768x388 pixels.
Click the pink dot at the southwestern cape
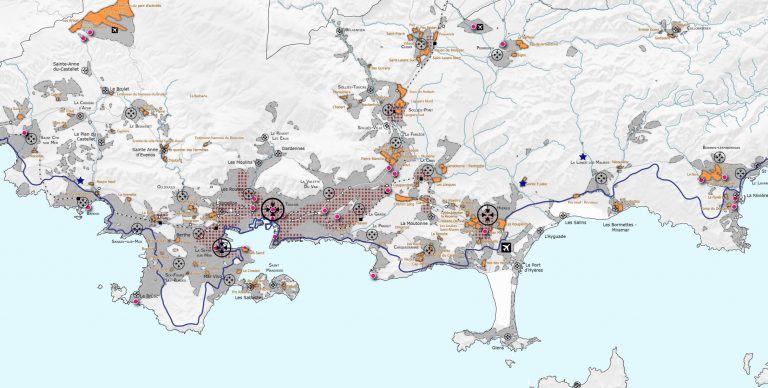tap(136, 302)
